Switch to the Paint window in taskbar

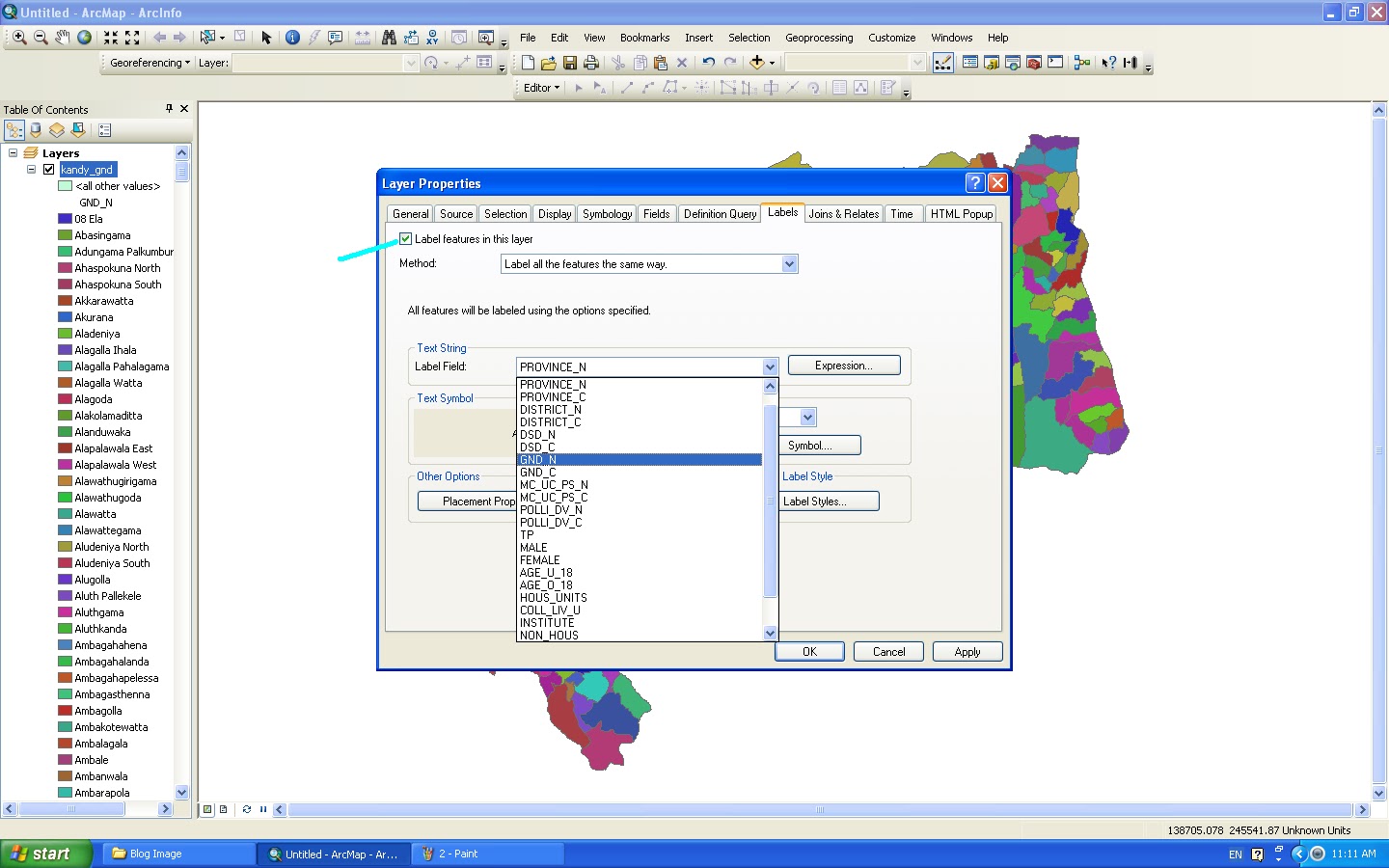click(x=487, y=853)
